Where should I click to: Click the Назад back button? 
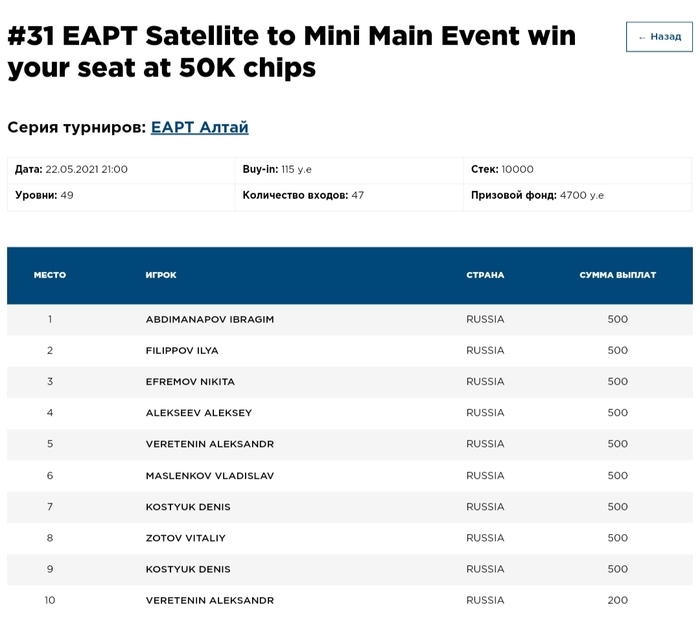click(659, 37)
